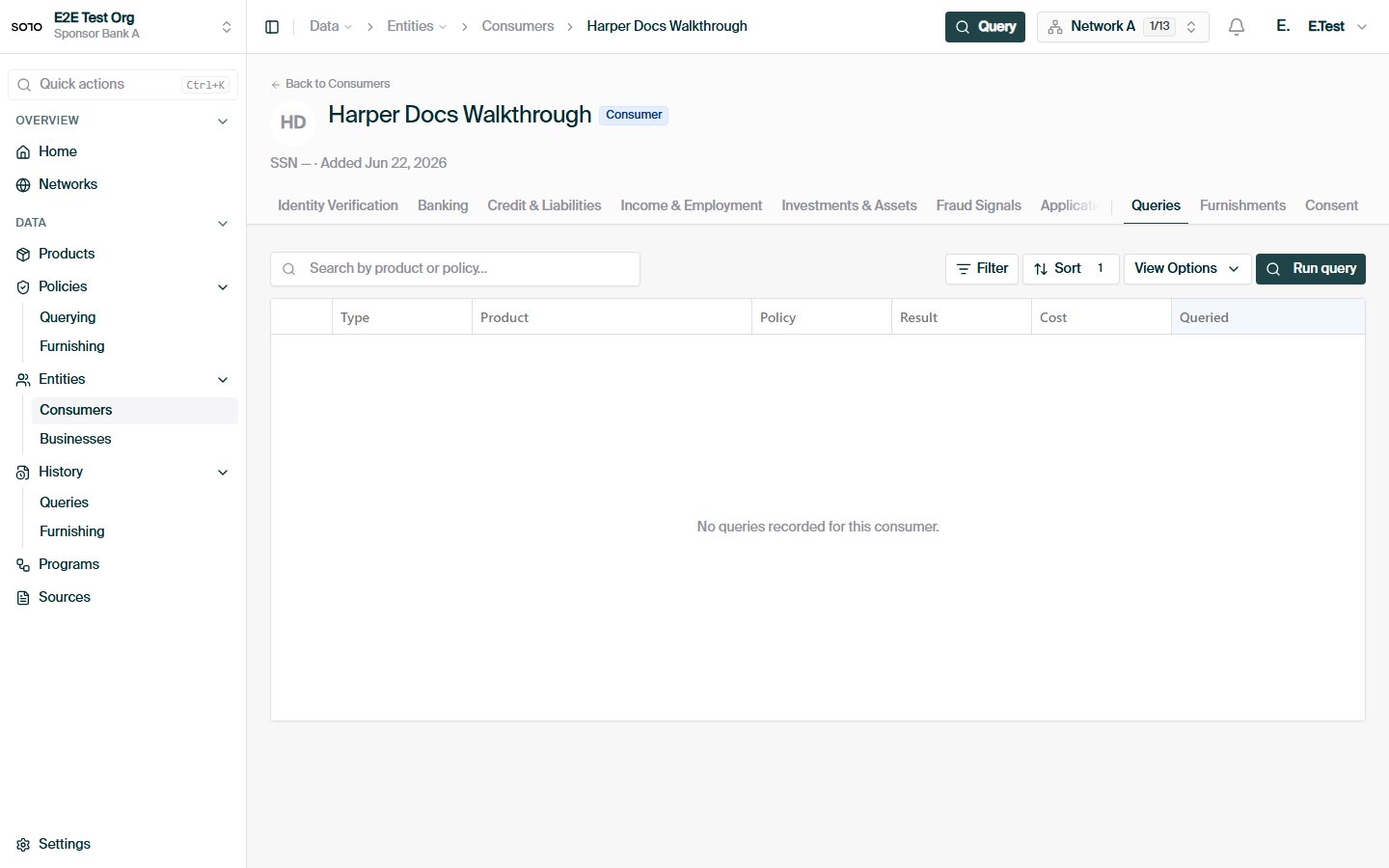Click the Result column header

point(962,317)
